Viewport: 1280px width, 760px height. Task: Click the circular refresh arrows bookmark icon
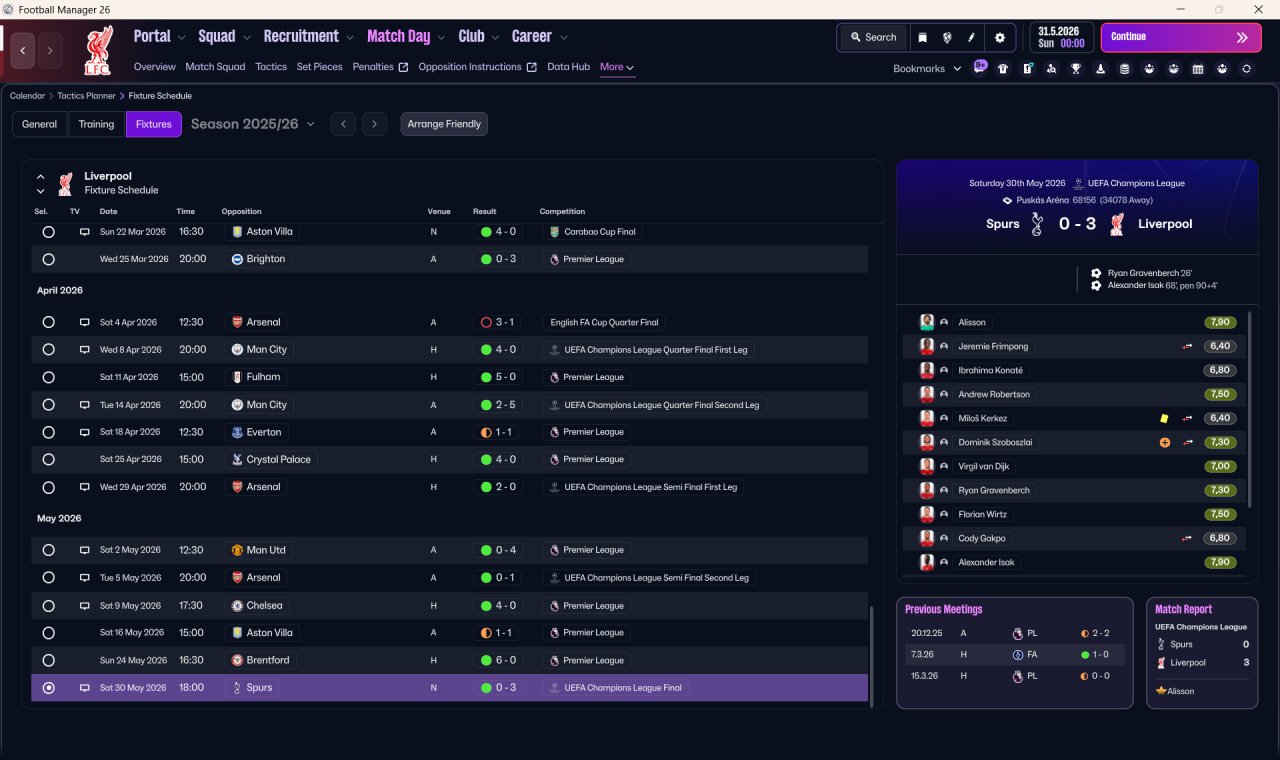click(x=1246, y=69)
